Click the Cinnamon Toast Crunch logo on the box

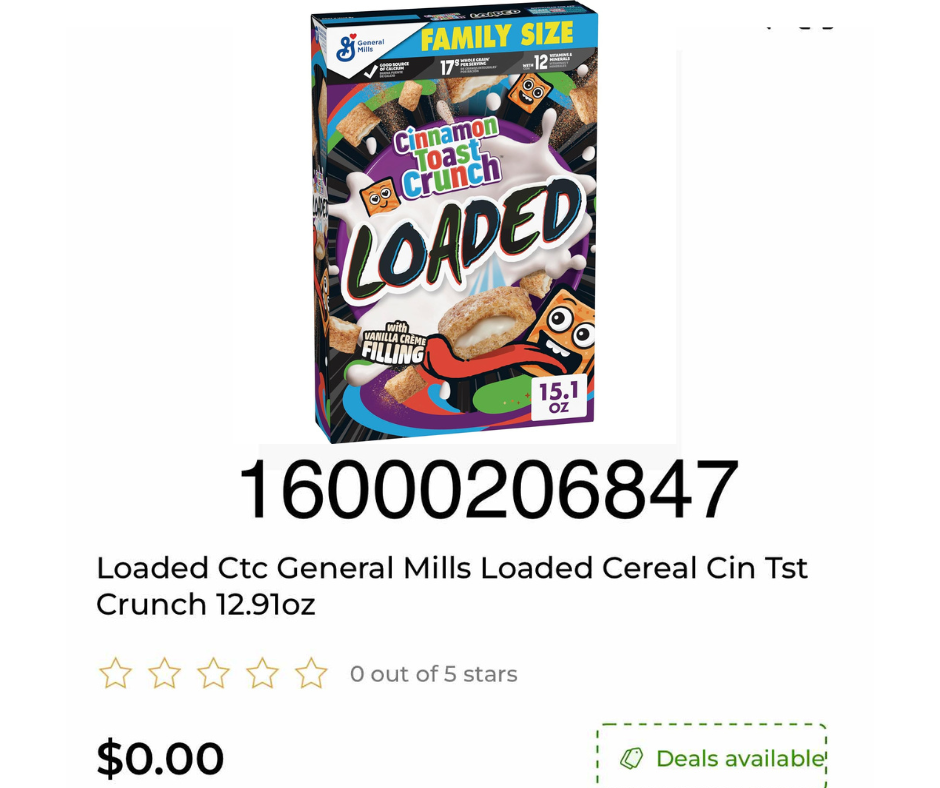tap(447, 157)
